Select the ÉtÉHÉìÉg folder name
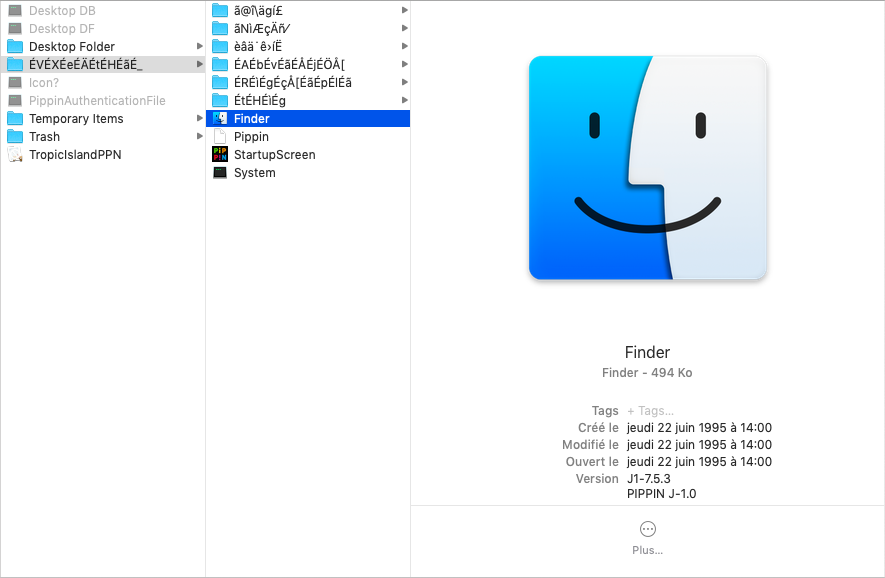The height and width of the screenshot is (578, 885). tap(260, 100)
